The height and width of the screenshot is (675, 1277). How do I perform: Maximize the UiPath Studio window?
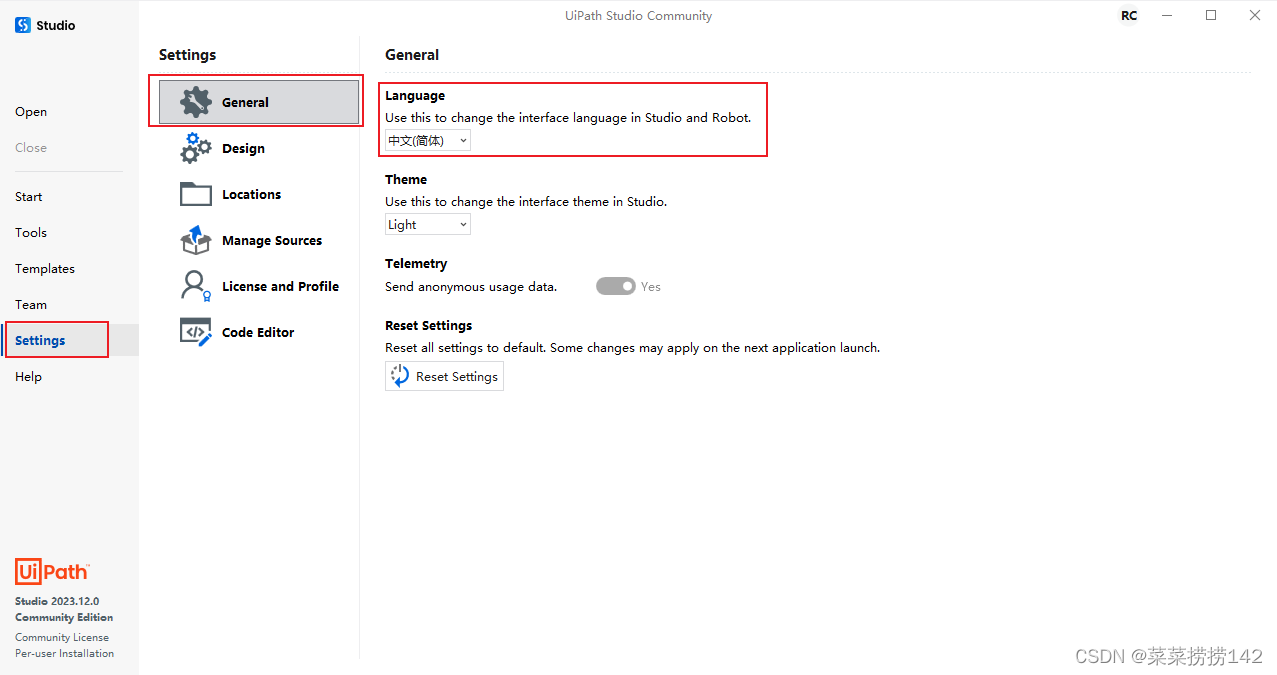pos(1211,15)
